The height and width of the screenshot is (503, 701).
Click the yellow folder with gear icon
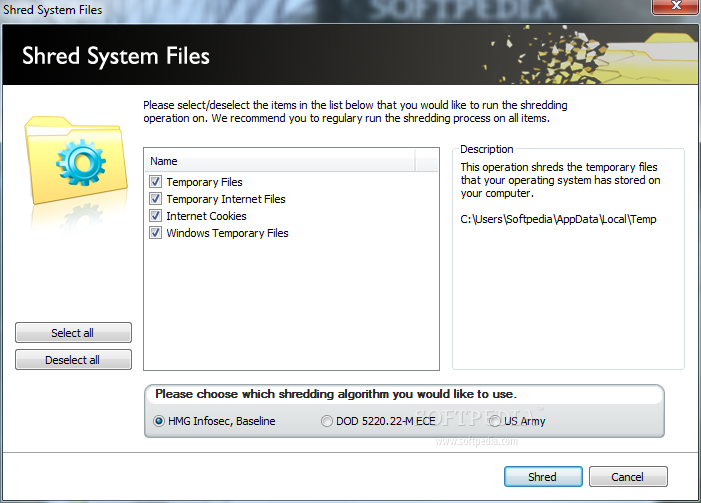click(76, 160)
